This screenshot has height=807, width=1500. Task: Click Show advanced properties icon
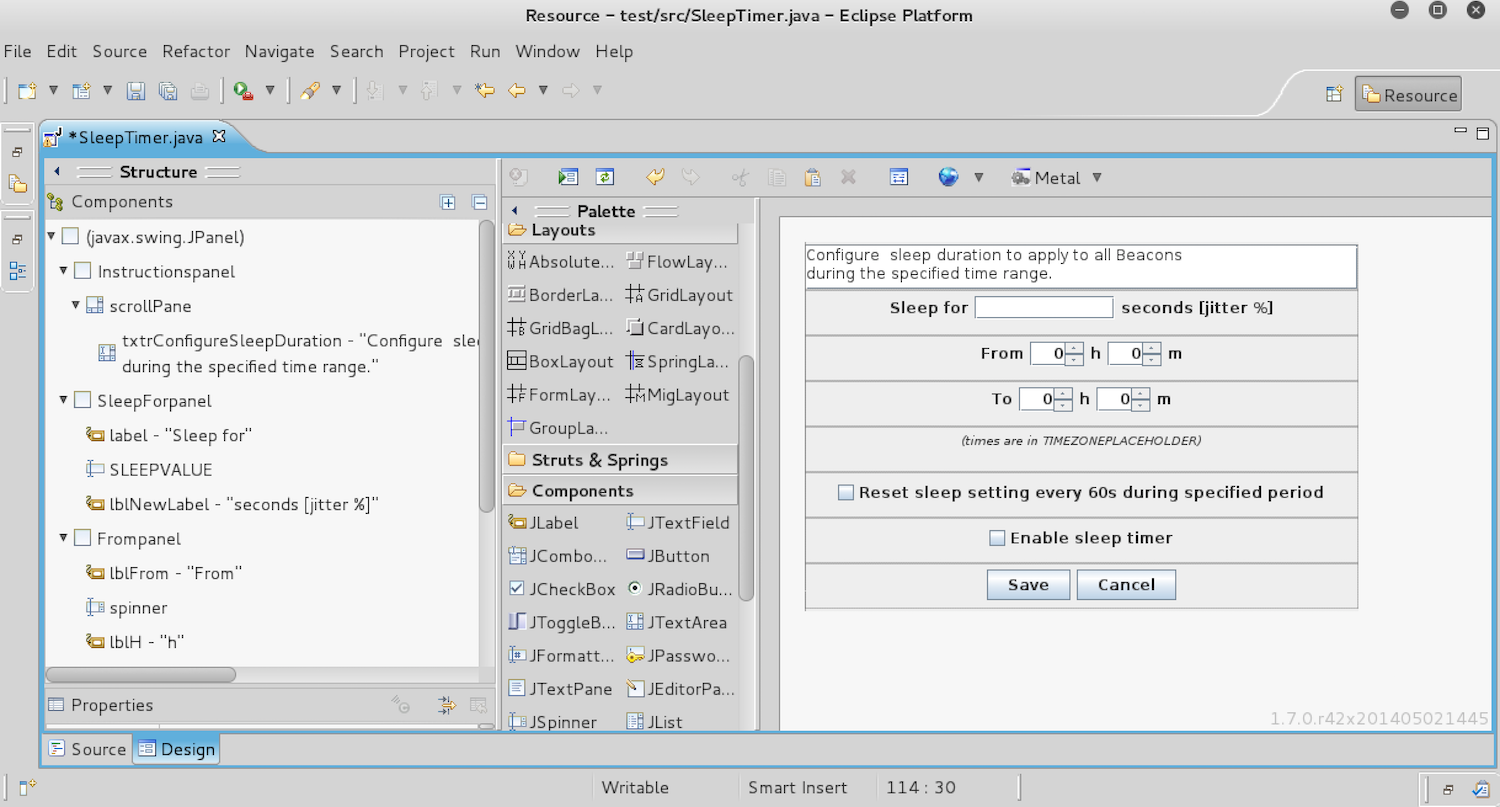tap(447, 706)
